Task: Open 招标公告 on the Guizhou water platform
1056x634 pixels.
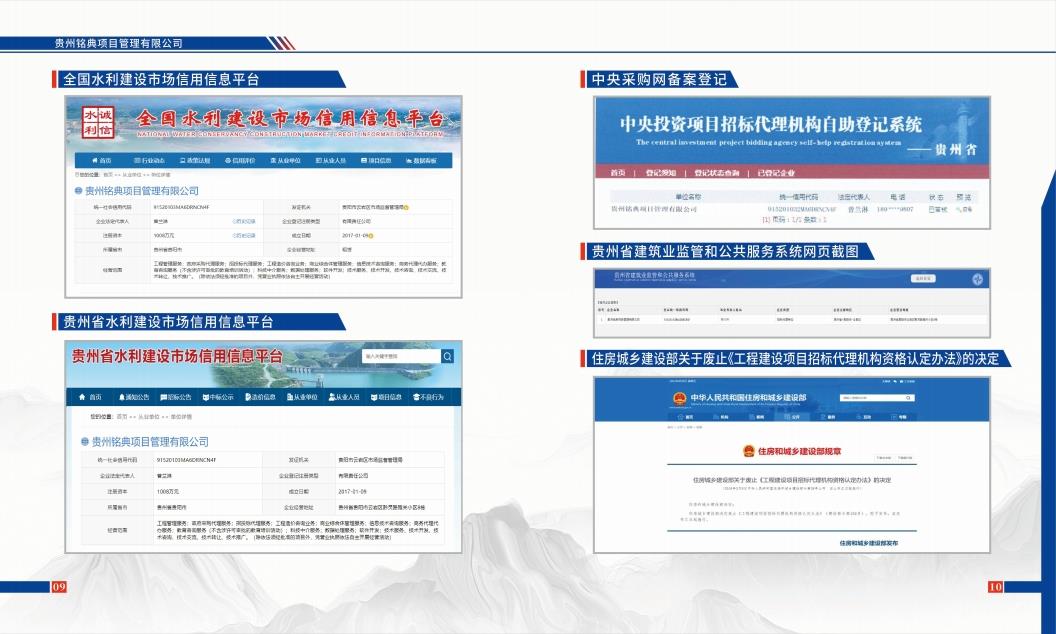Action: point(175,397)
